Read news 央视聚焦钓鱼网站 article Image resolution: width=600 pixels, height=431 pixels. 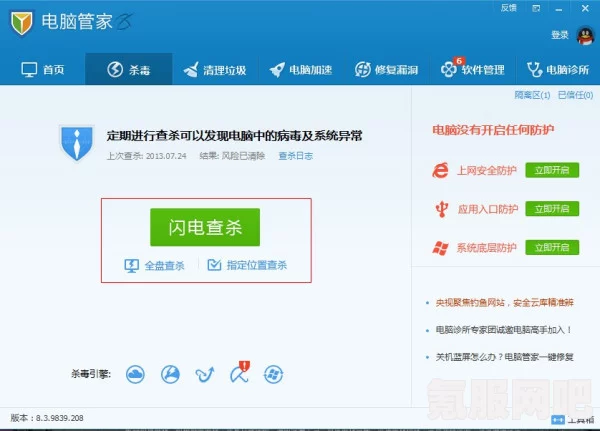504,303
